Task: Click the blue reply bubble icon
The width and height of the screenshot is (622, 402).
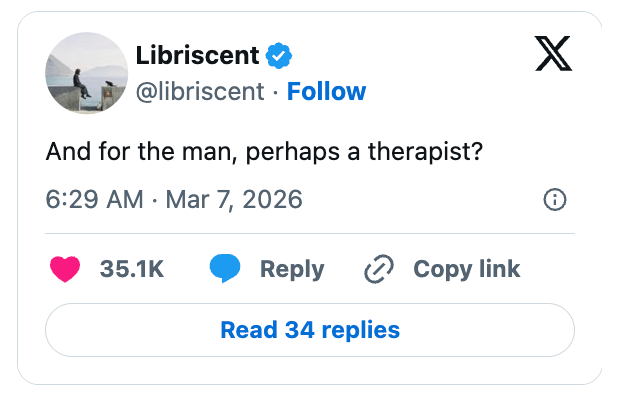Action: [x=225, y=268]
